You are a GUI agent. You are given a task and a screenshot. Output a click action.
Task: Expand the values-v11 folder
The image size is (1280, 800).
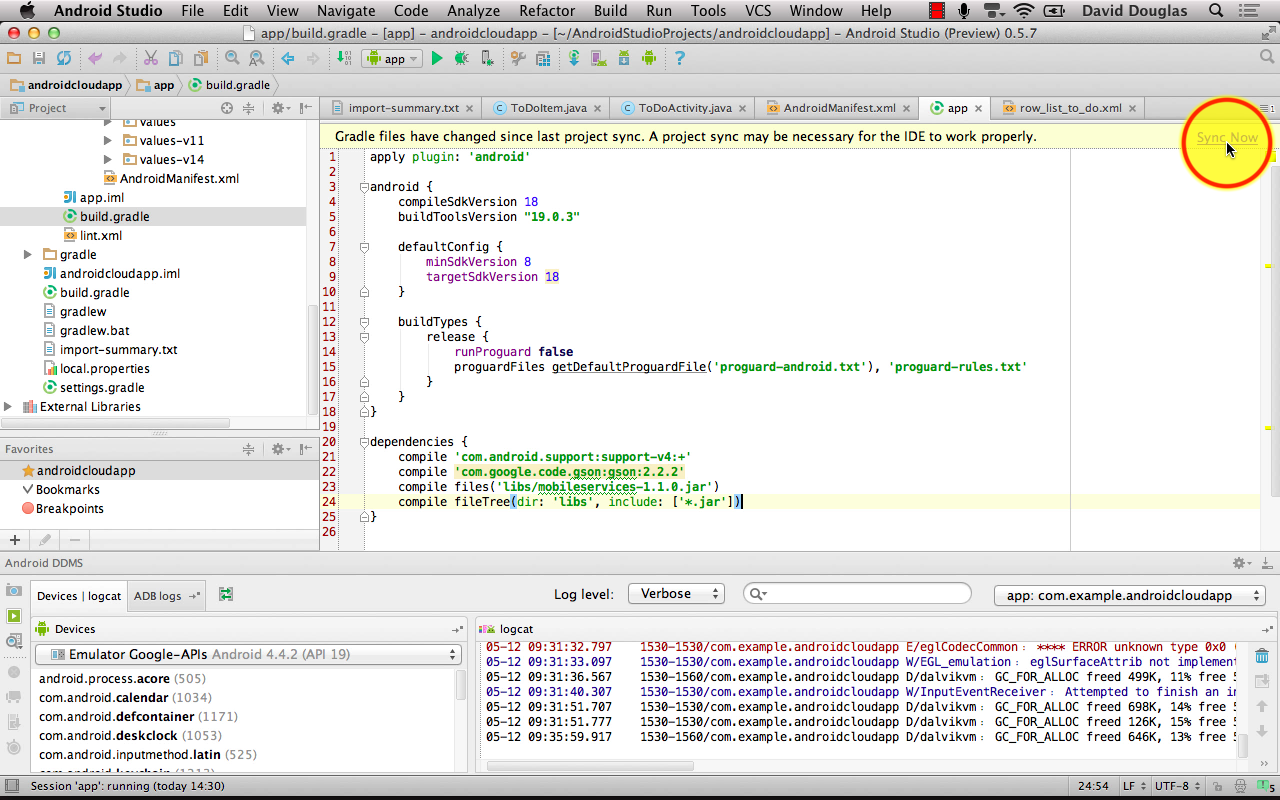(x=108, y=141)
